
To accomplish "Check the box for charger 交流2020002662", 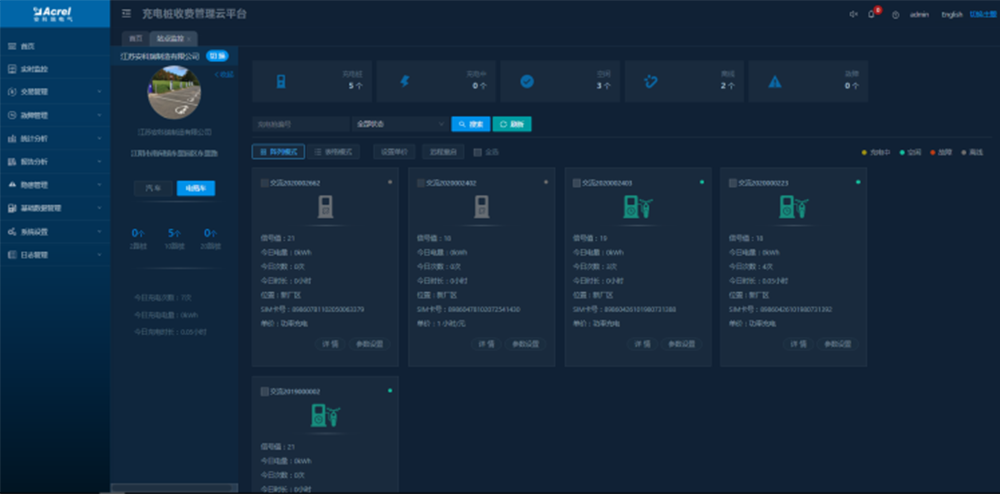I will coord(264,183).
